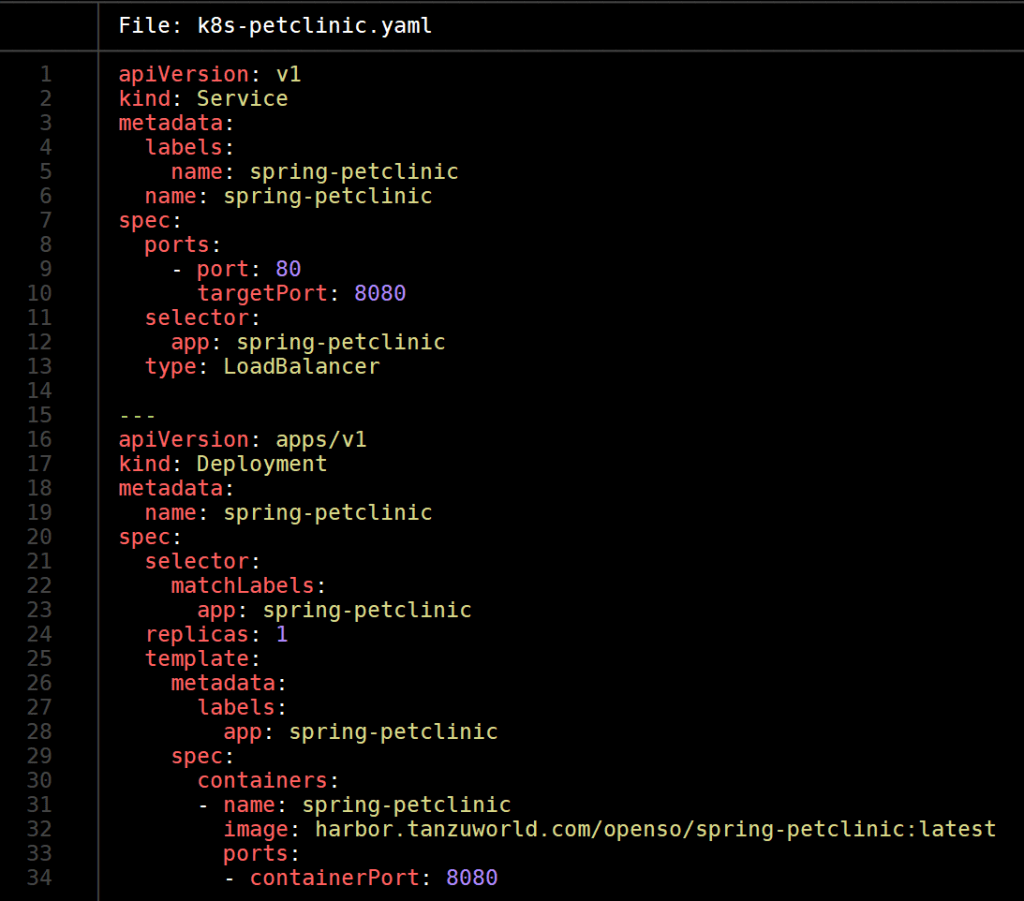Screen dimensions: 1024x901
Task: Click the port value 80
Action: click(x=288, y=269)
